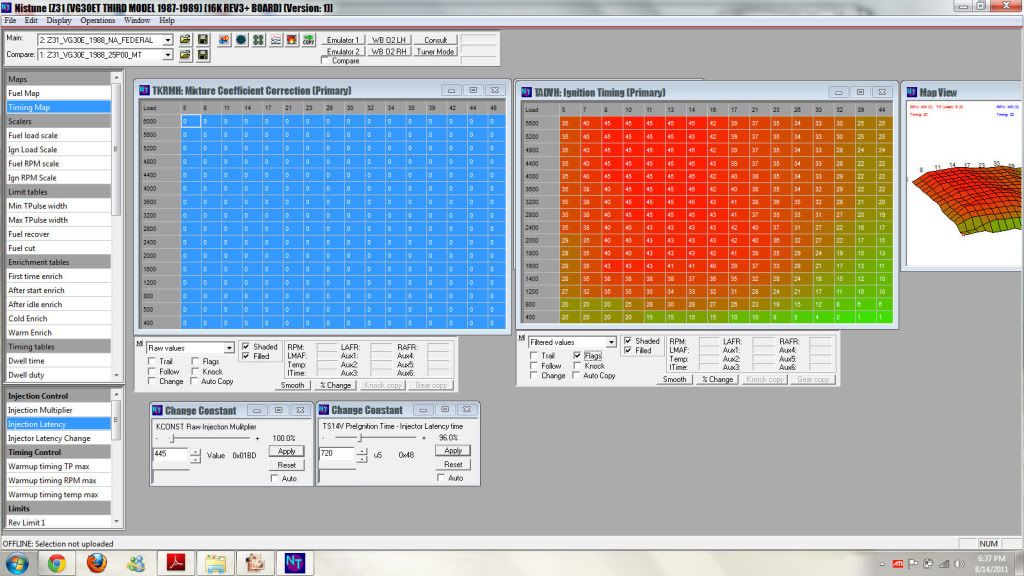This screenshot has width=1024, height=576.
Task: Open the Display menu
Action: [x=59, y=20]
